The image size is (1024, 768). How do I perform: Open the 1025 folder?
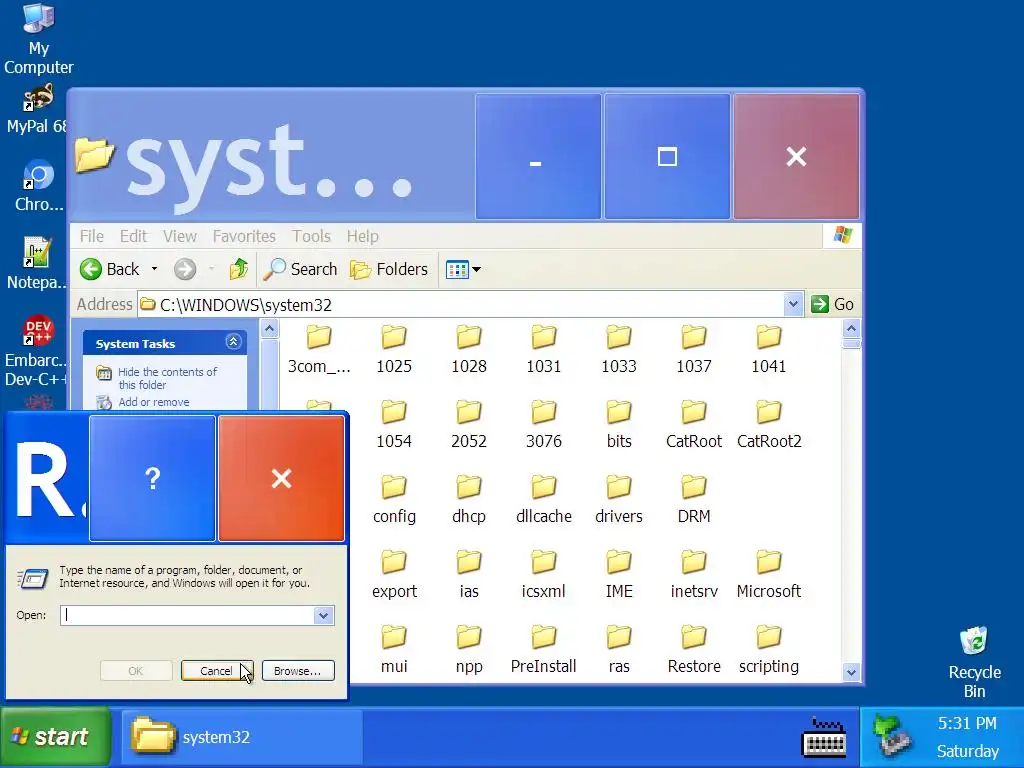(394, 350)
